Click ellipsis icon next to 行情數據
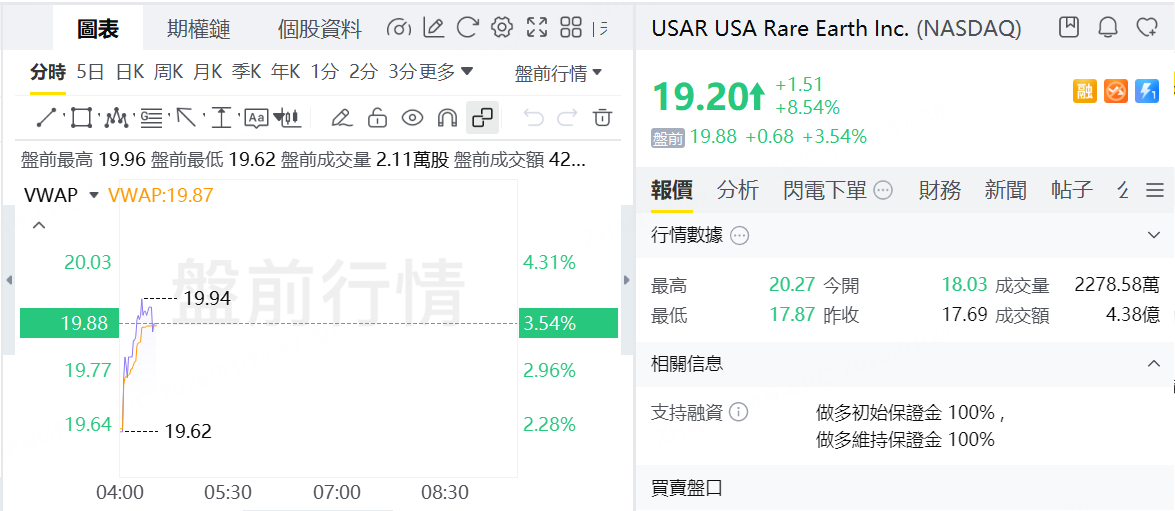This screenshot has height=511, width=1175. tap(740, 236)
